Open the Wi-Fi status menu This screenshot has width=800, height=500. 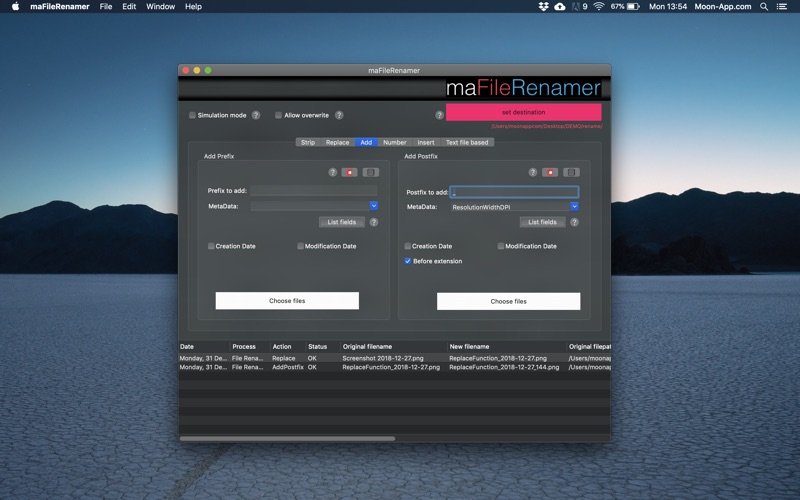(599, 7)
